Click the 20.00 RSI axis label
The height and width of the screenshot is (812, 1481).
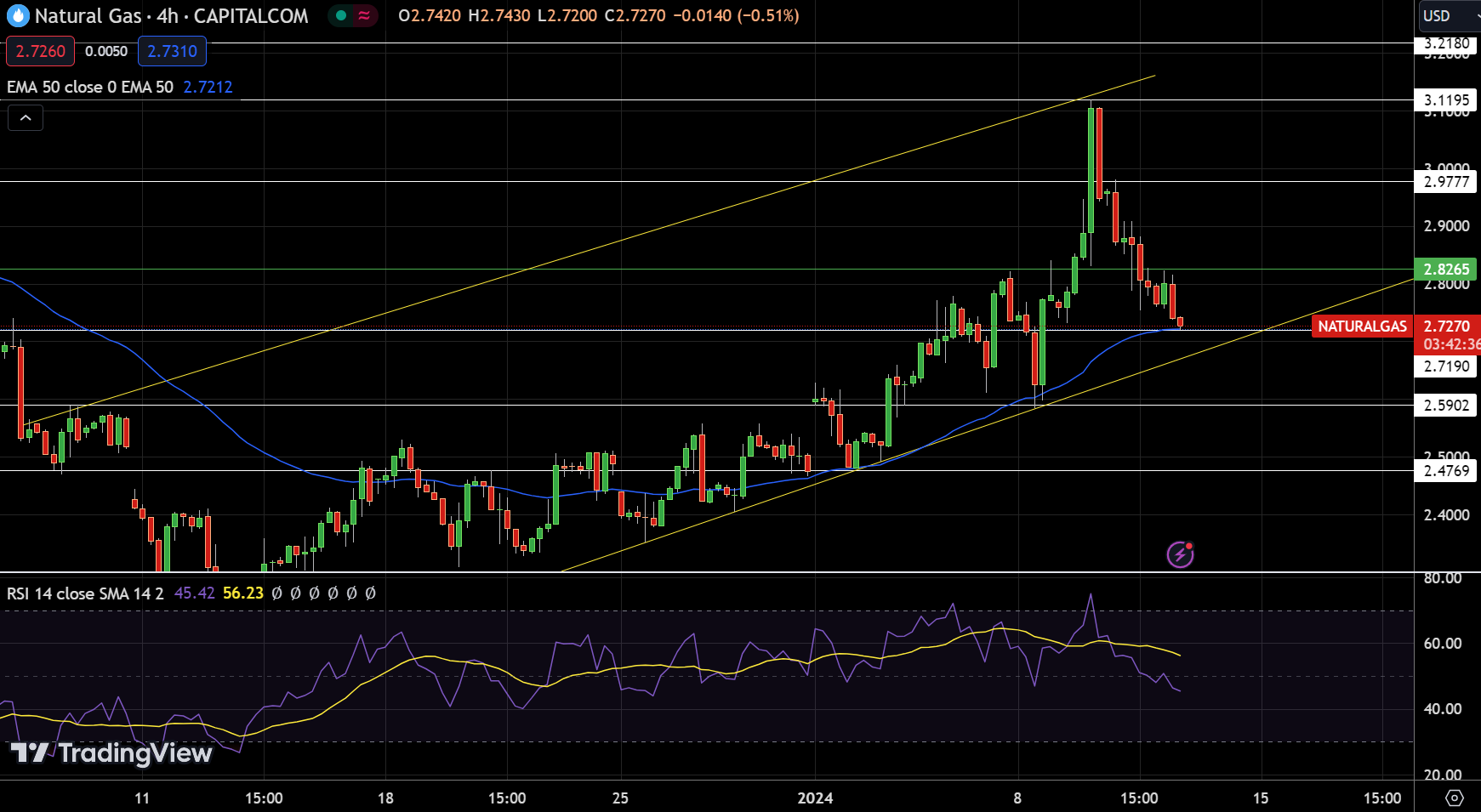(1443, 775)
